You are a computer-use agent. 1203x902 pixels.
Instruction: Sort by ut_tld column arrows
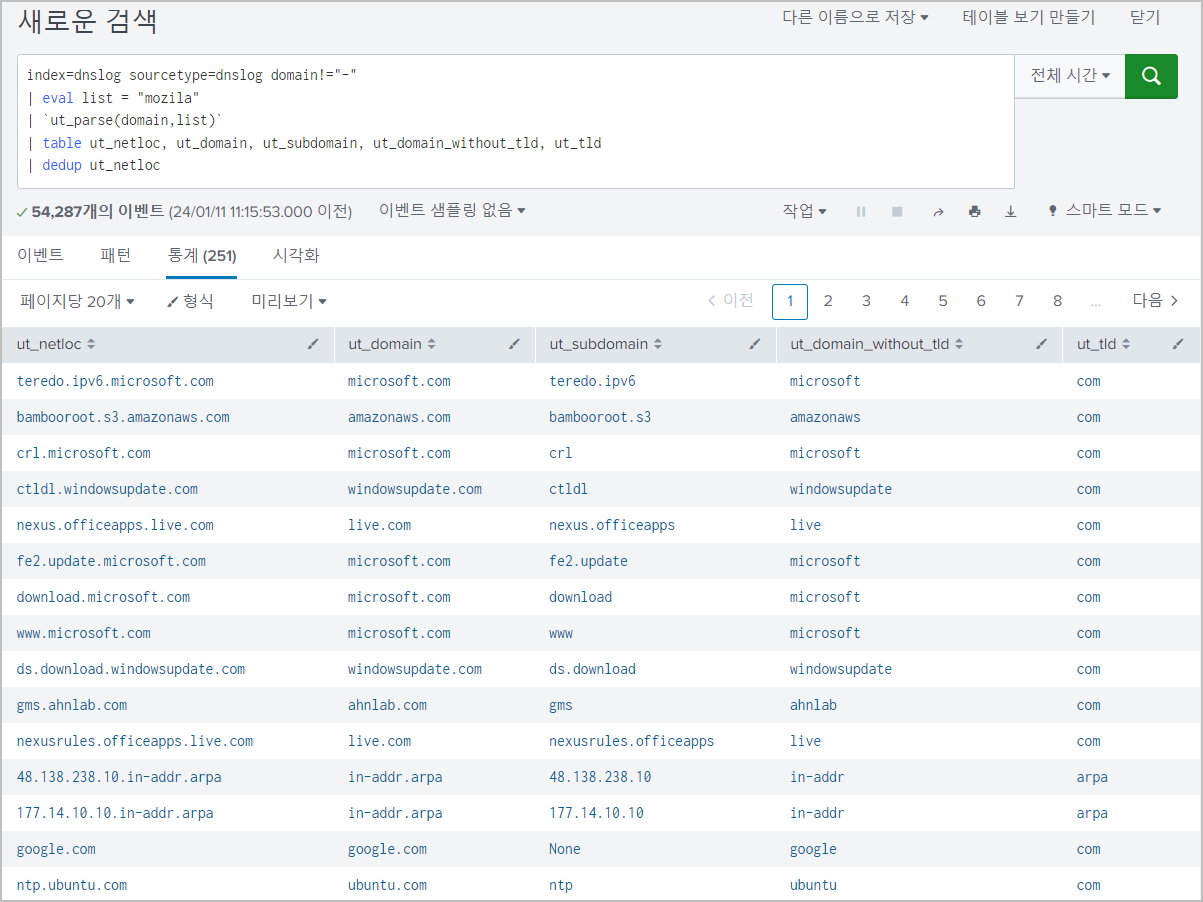pos(1126,344)
